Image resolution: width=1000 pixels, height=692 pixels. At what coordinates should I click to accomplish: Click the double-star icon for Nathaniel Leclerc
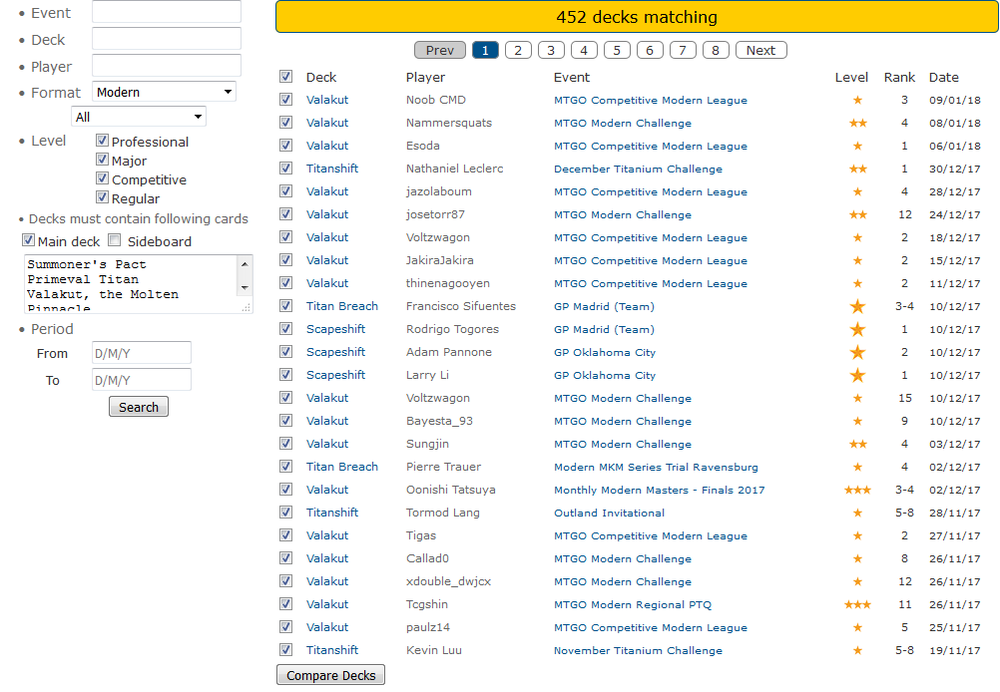coord(857,169)
